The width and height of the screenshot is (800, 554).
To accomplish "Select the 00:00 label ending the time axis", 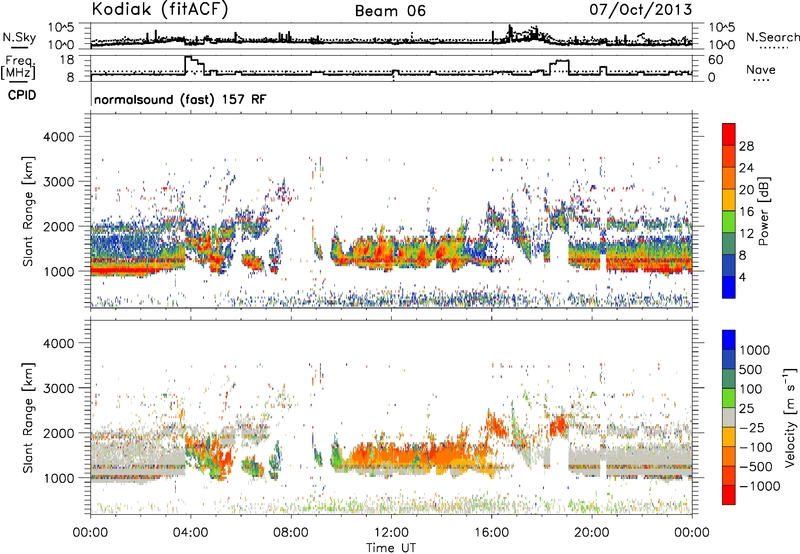I will point(692,533).
